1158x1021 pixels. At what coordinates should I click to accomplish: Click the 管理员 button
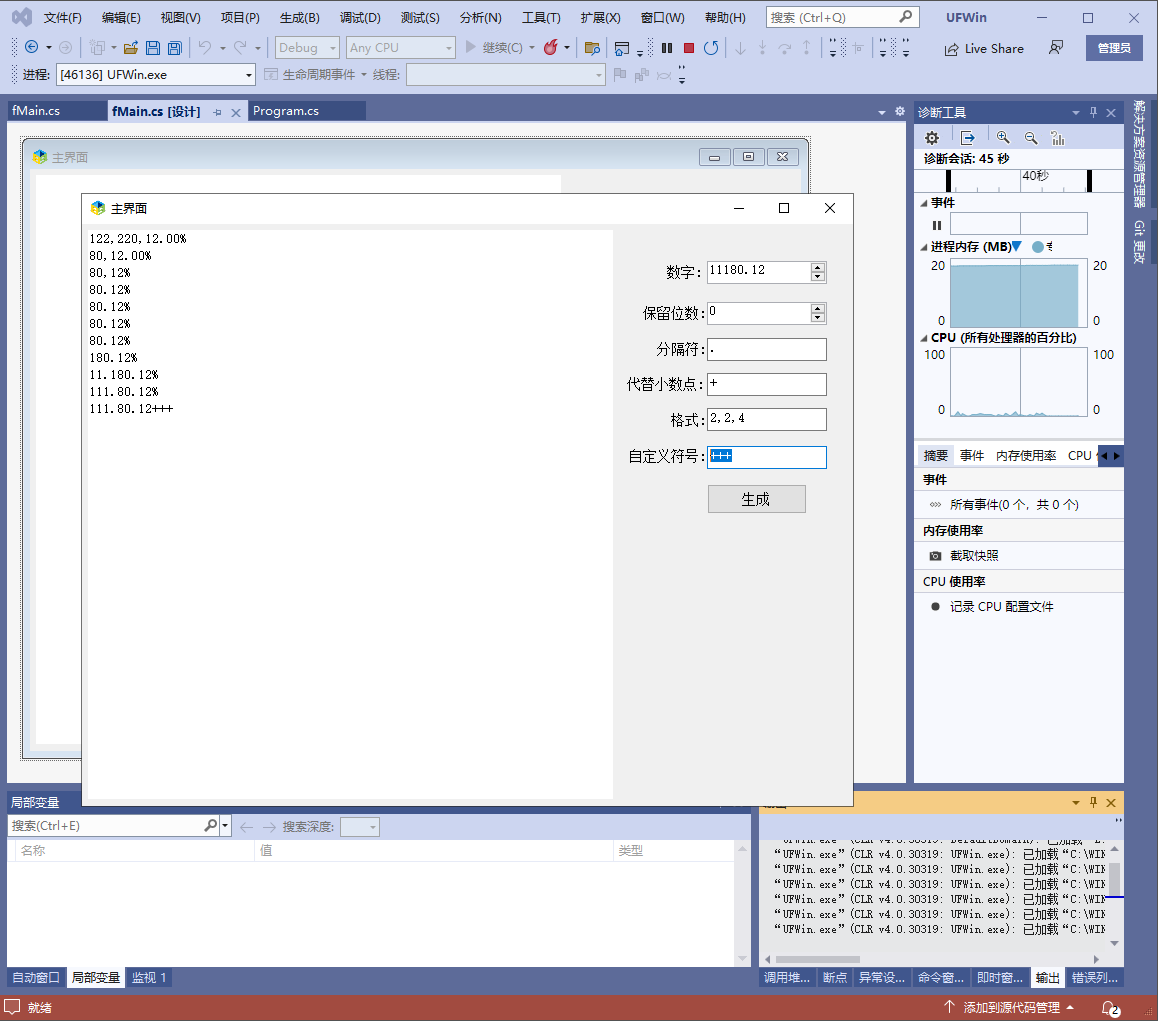pyautogui.click(x=1114, y=48)
